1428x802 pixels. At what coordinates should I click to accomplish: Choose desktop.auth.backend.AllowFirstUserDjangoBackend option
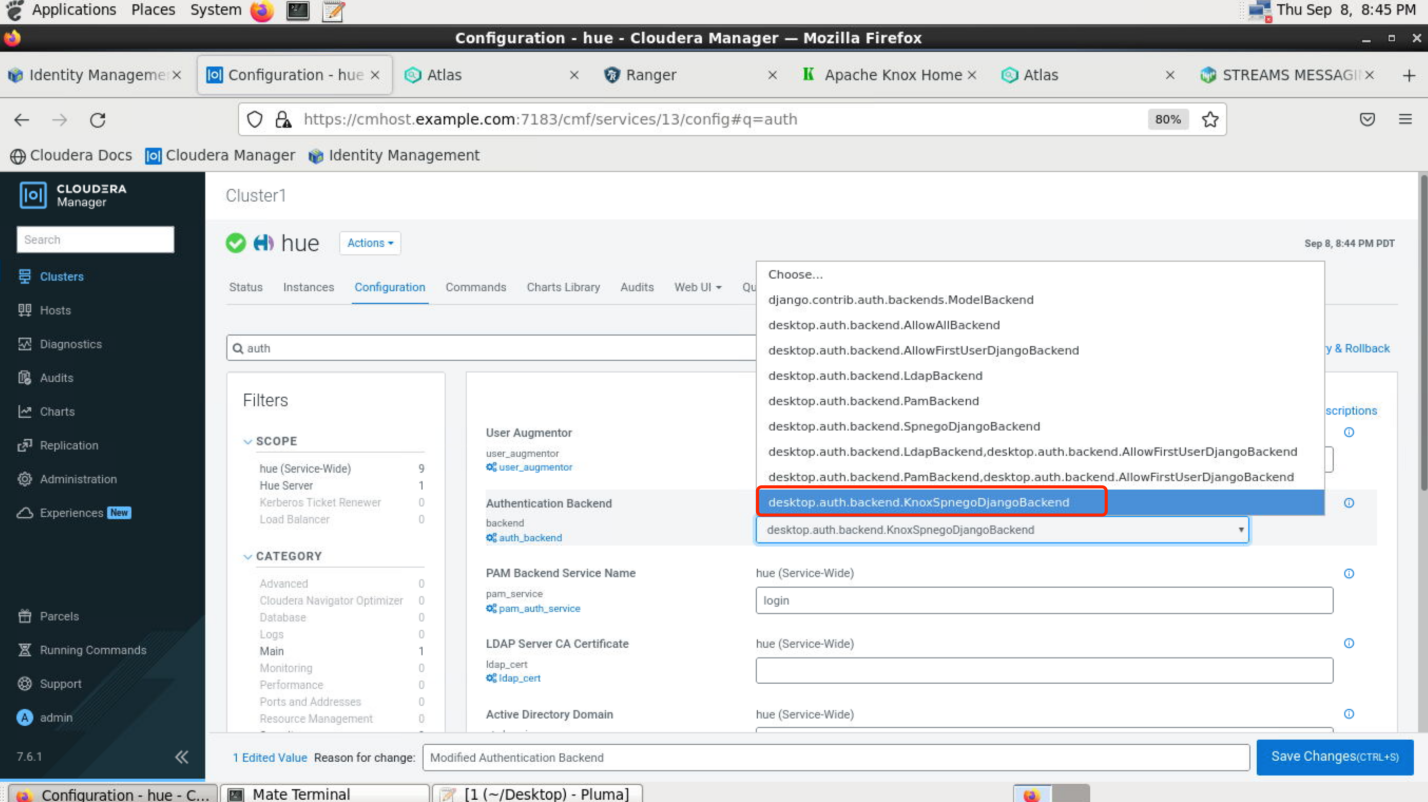pos(1040,351)
